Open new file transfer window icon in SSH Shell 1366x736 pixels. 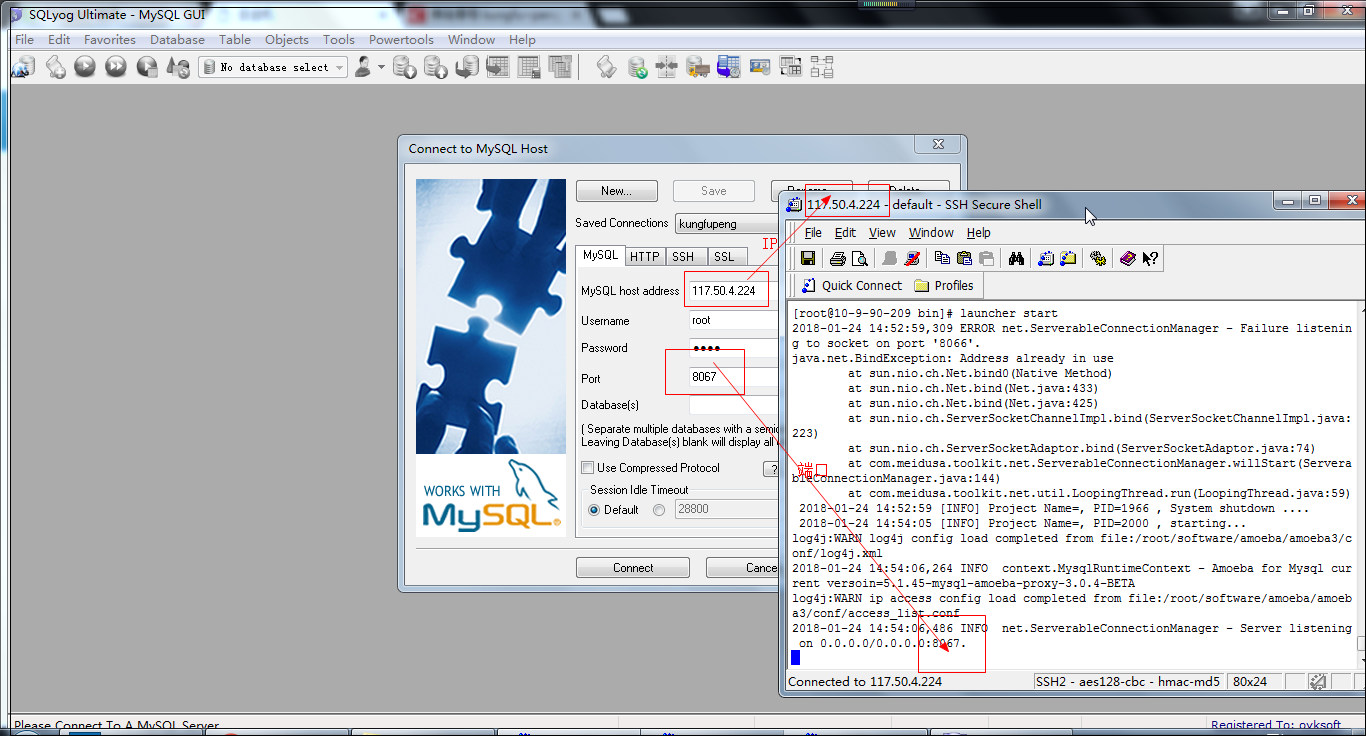pos(1068,258)
